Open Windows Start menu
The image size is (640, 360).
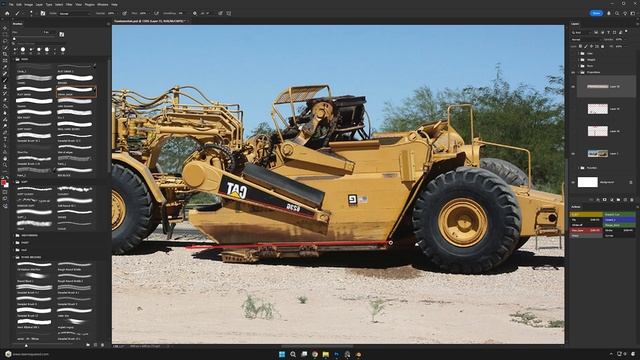click(x=282, y=354)
